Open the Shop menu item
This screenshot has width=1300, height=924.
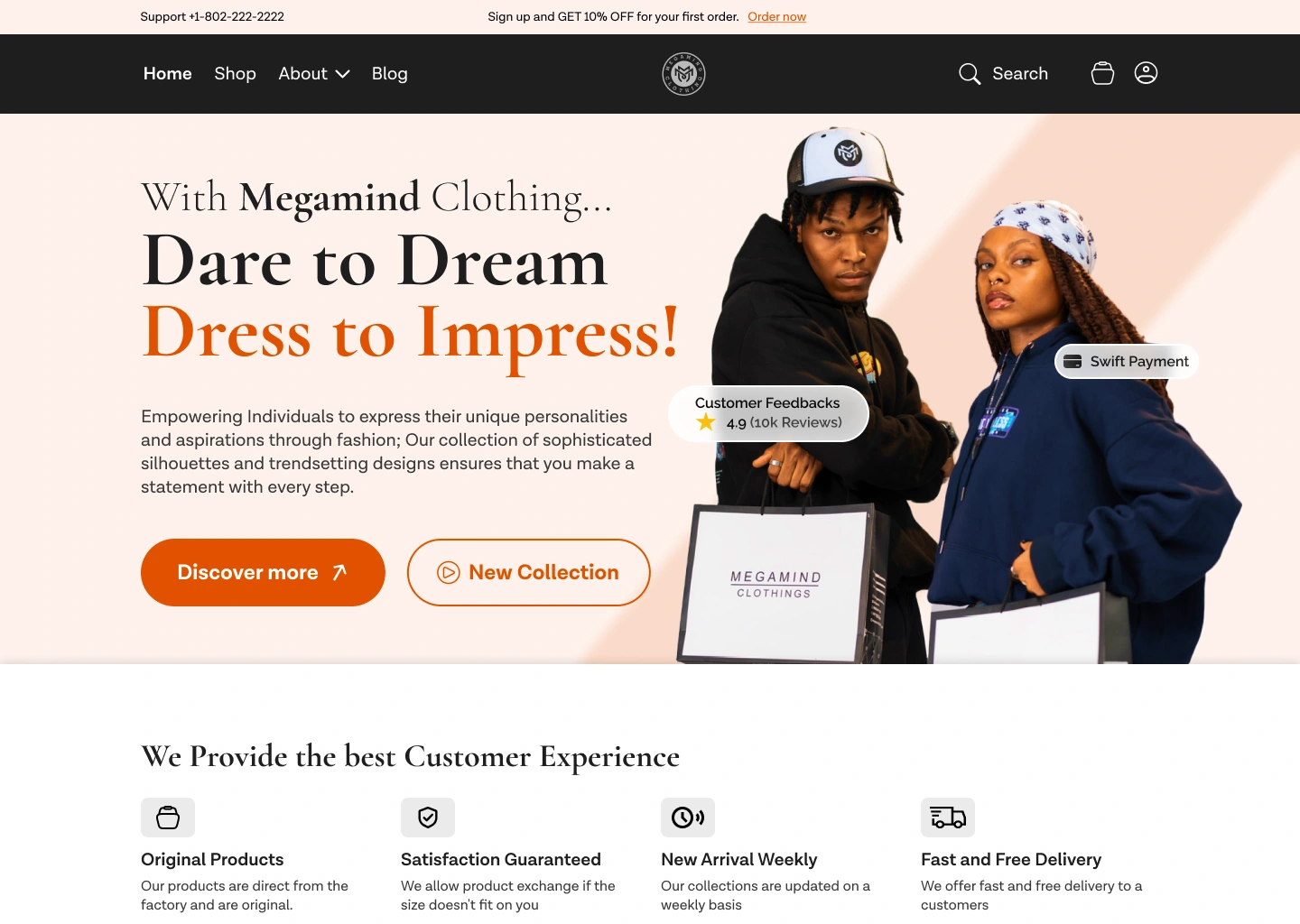point(235,74)
